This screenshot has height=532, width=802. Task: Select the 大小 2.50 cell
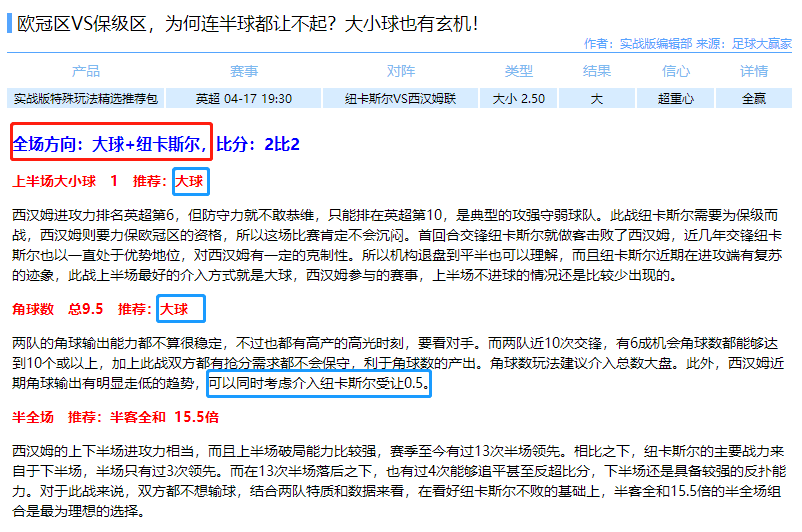[x=519, y=98]
